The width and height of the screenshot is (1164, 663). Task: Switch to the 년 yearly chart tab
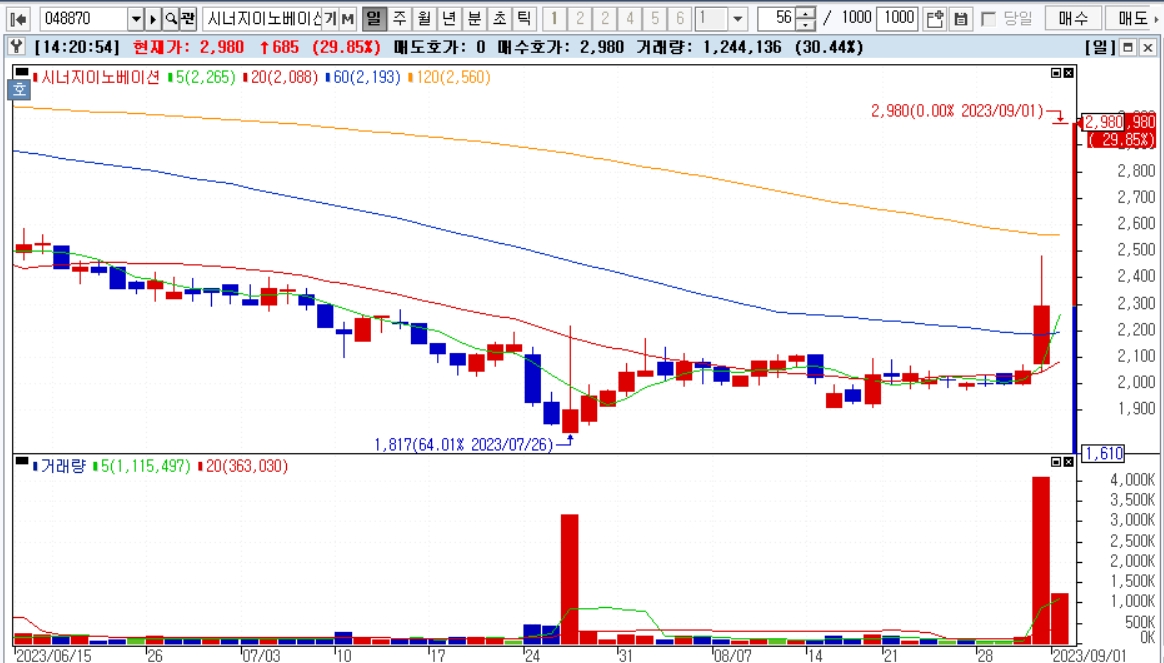pos(448,19)
